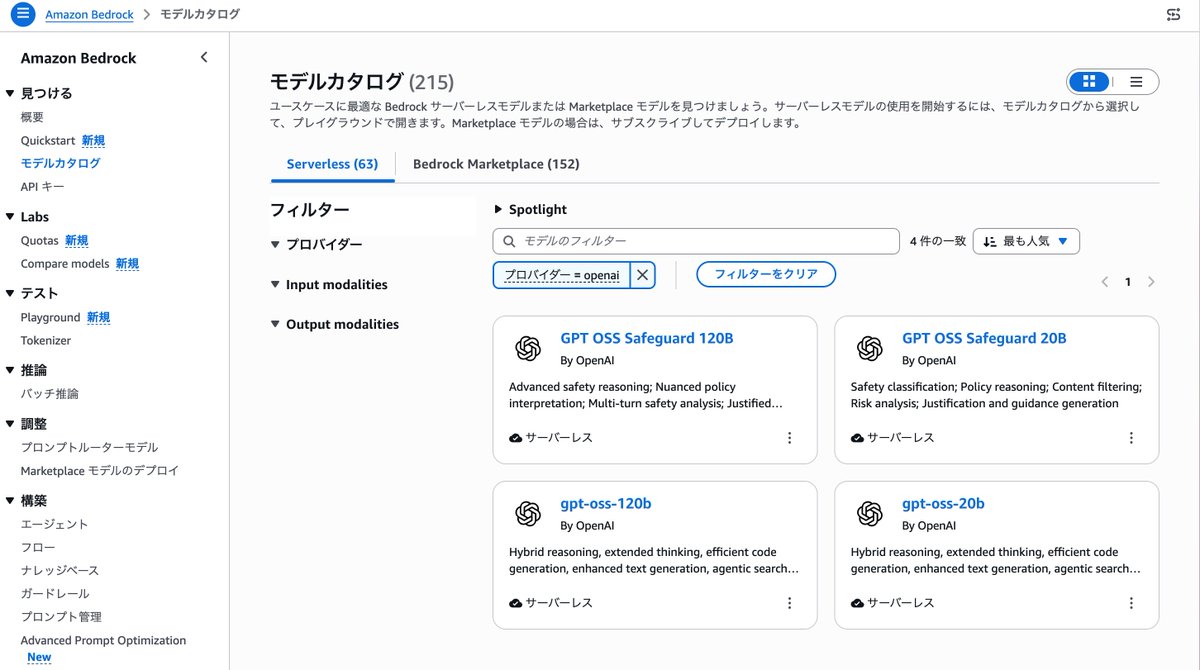The height and width of the screenshot is (670, 1200).
Task: Open options menu for gpt-oss-120b card
Action: tap(789, 603)
